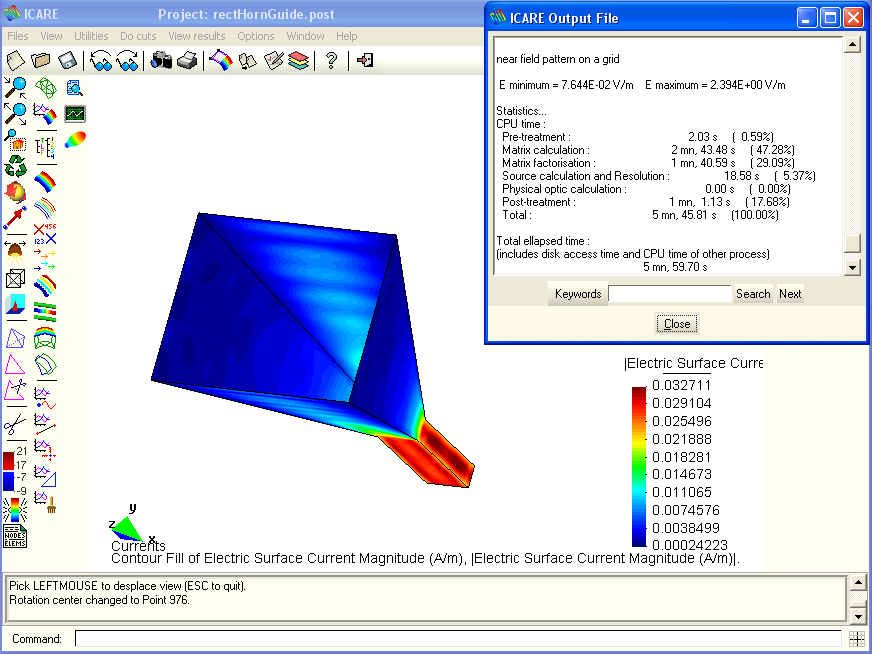This screenshot has height=654, width=872.
Task: Click the Keywords button in Output File
Action: point(578,294)
